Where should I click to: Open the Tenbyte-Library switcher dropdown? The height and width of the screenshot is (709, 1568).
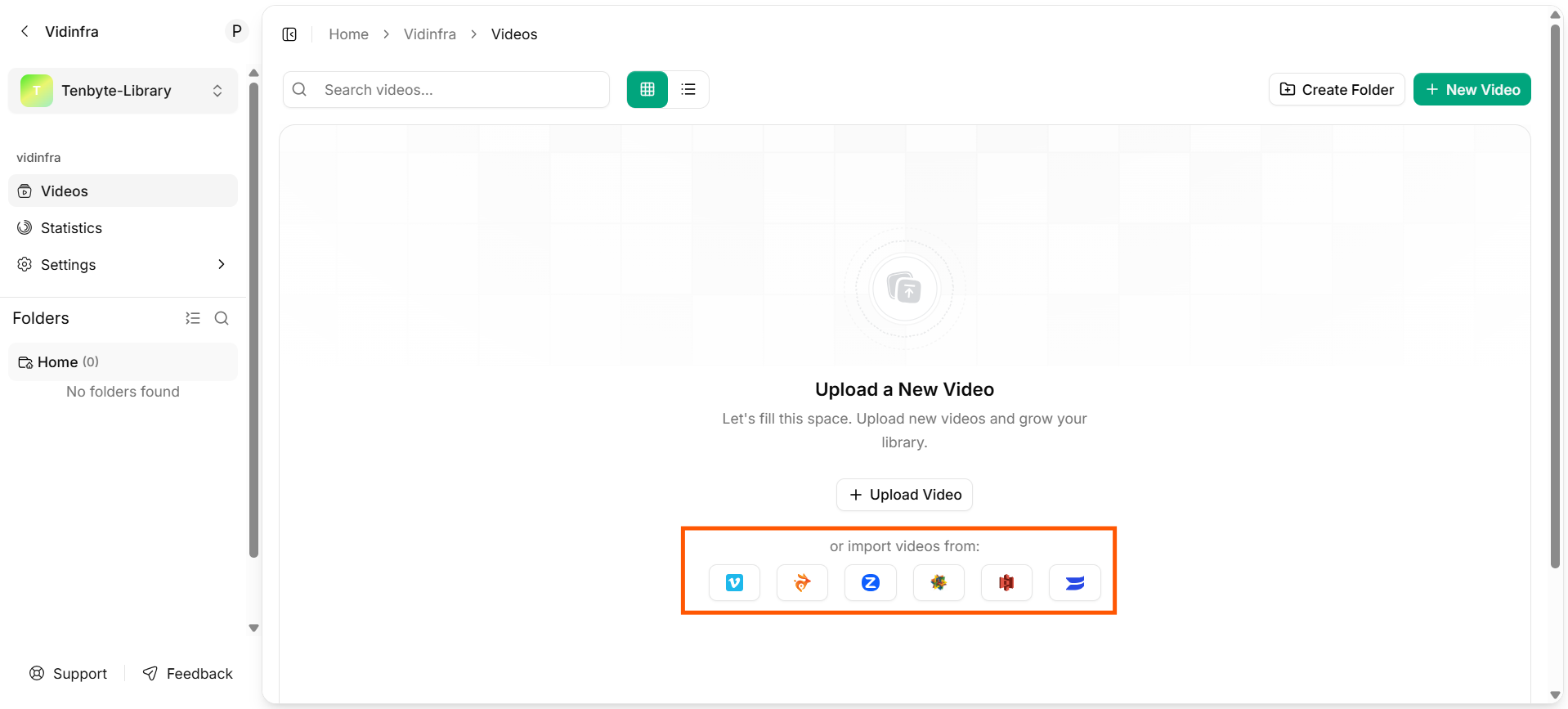click(x=123, y=91)
